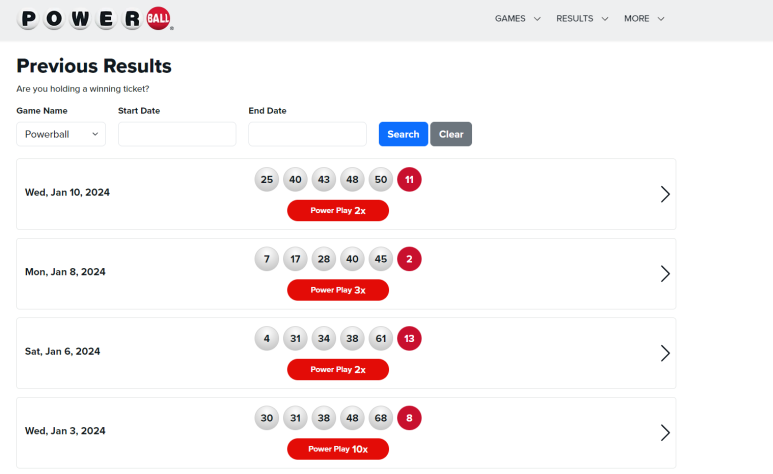This screenshot has width=773, height=474.
Task: Click white ball 4 in Jan 6 row
Action: [267, 338]
